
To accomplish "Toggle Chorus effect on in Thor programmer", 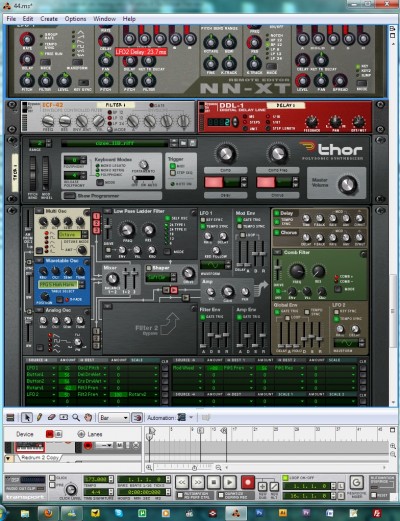I will (x=276, y=233).
